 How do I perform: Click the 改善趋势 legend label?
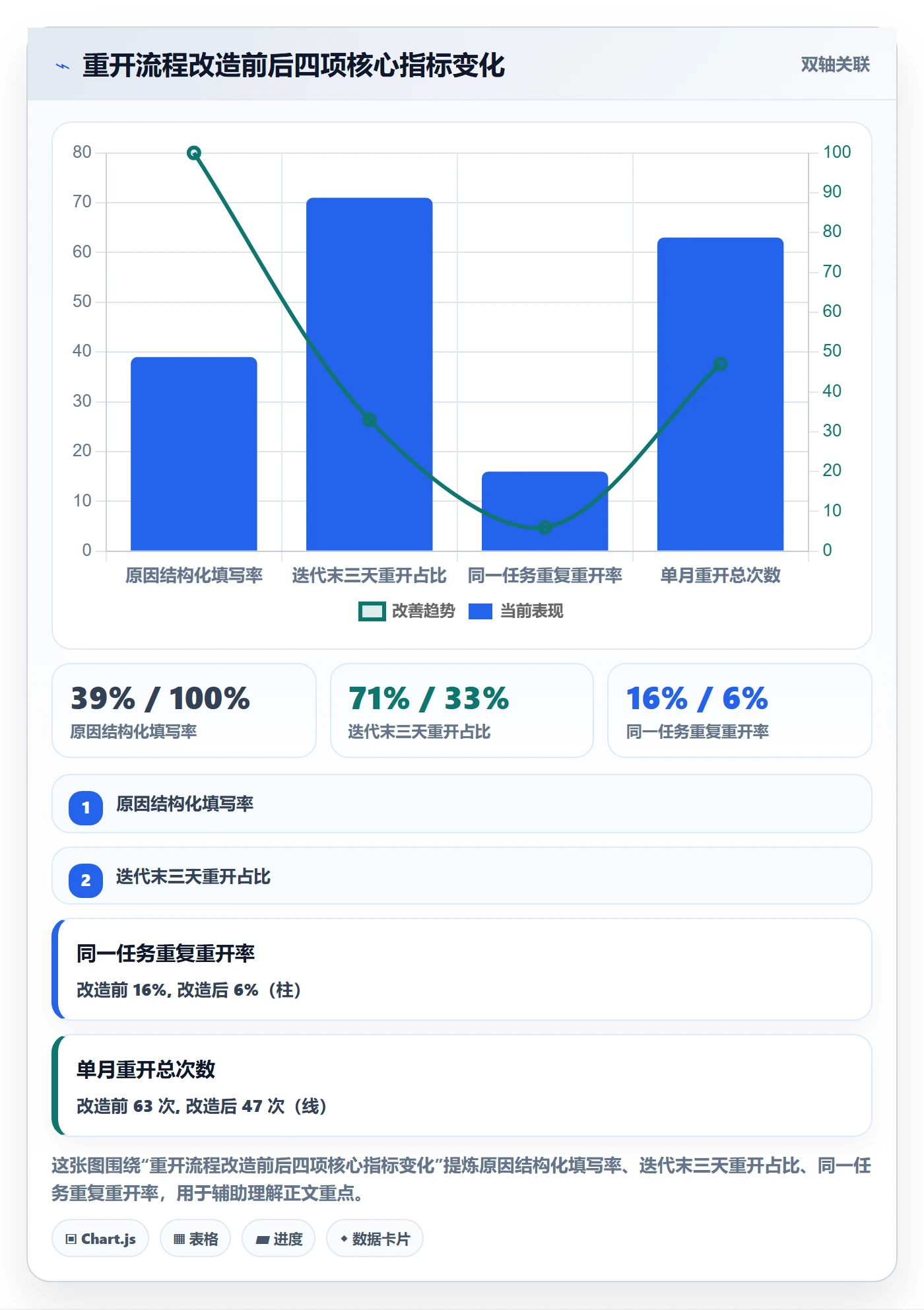[423, 611]
